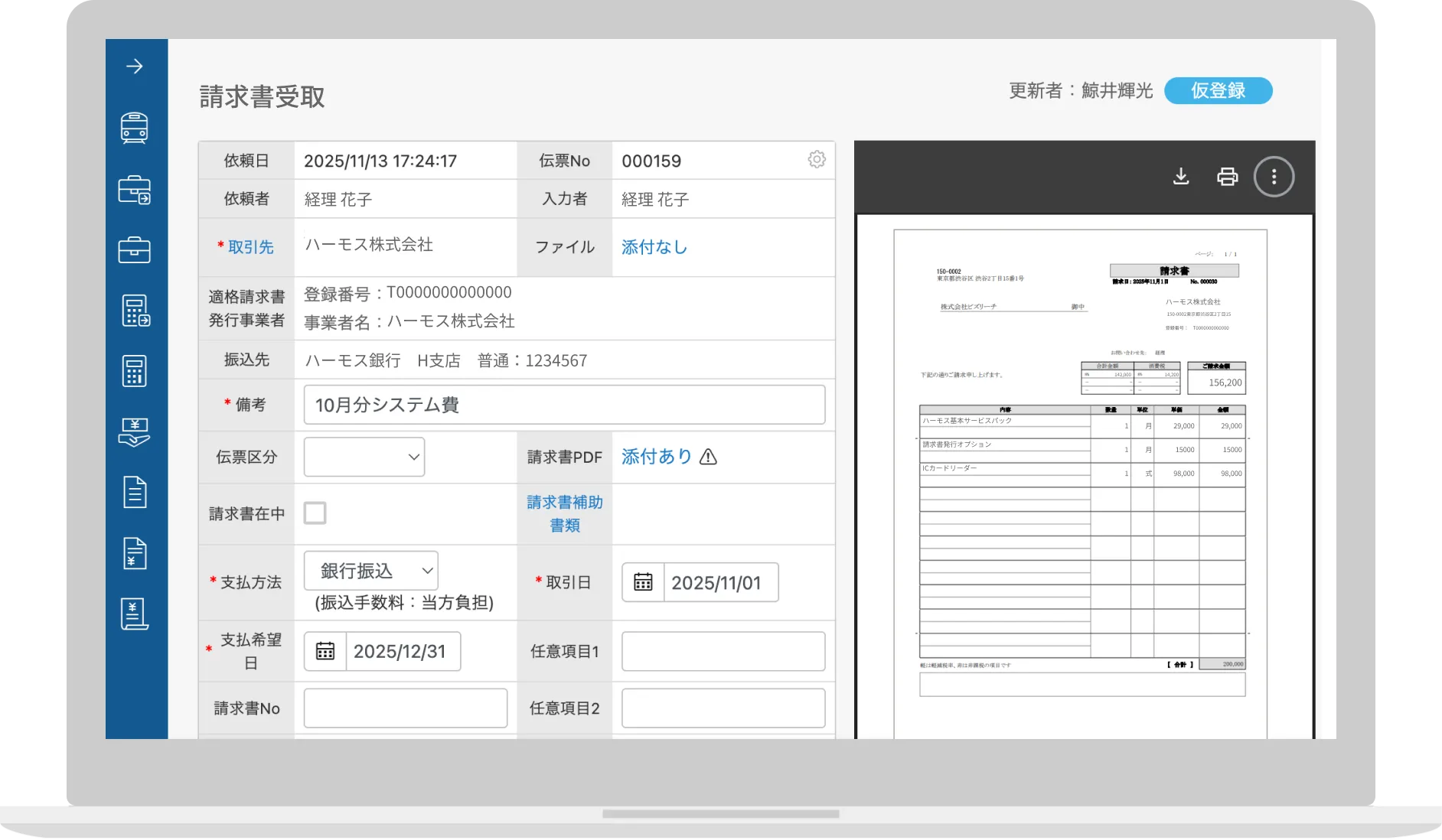This screenshot has width=1442, height=840.
Task: Click the 取引先 label link
Action: (250, 247)
